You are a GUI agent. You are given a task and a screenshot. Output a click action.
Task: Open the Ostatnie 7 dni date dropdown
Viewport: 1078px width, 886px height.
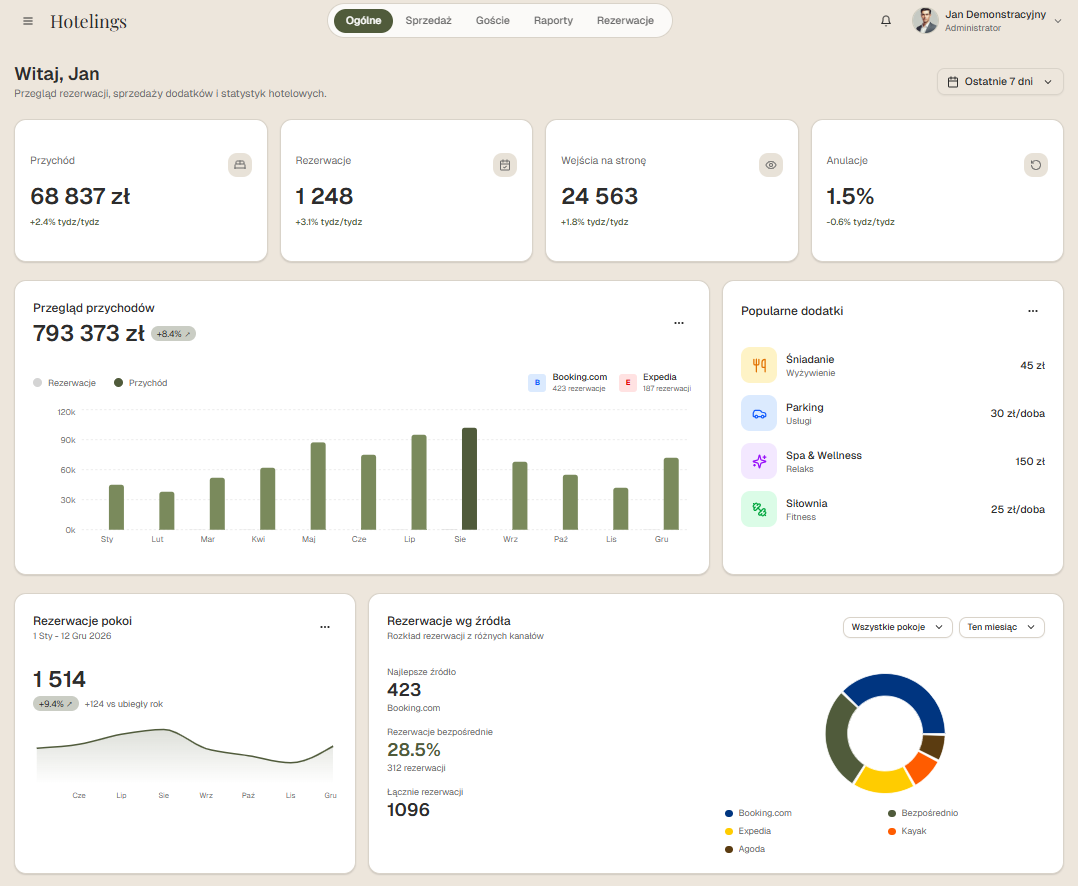pos(1000,81)
